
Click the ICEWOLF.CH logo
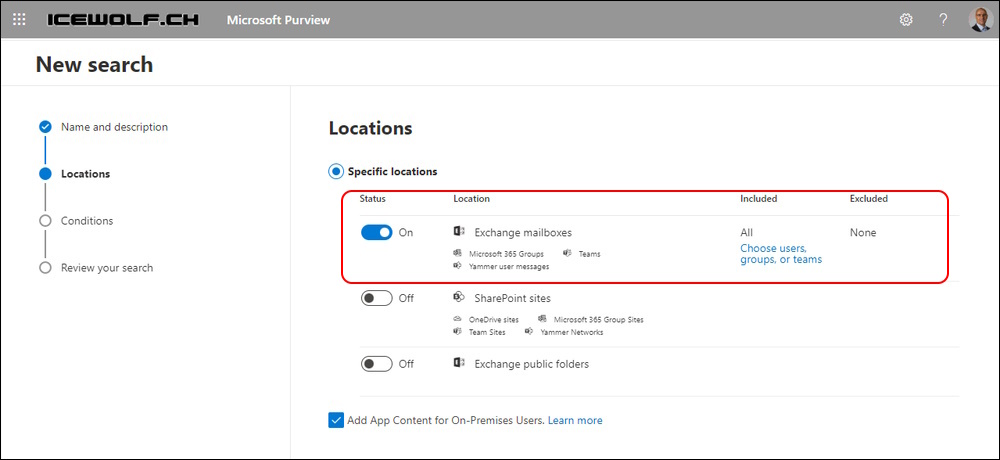[x=123, y=20]
